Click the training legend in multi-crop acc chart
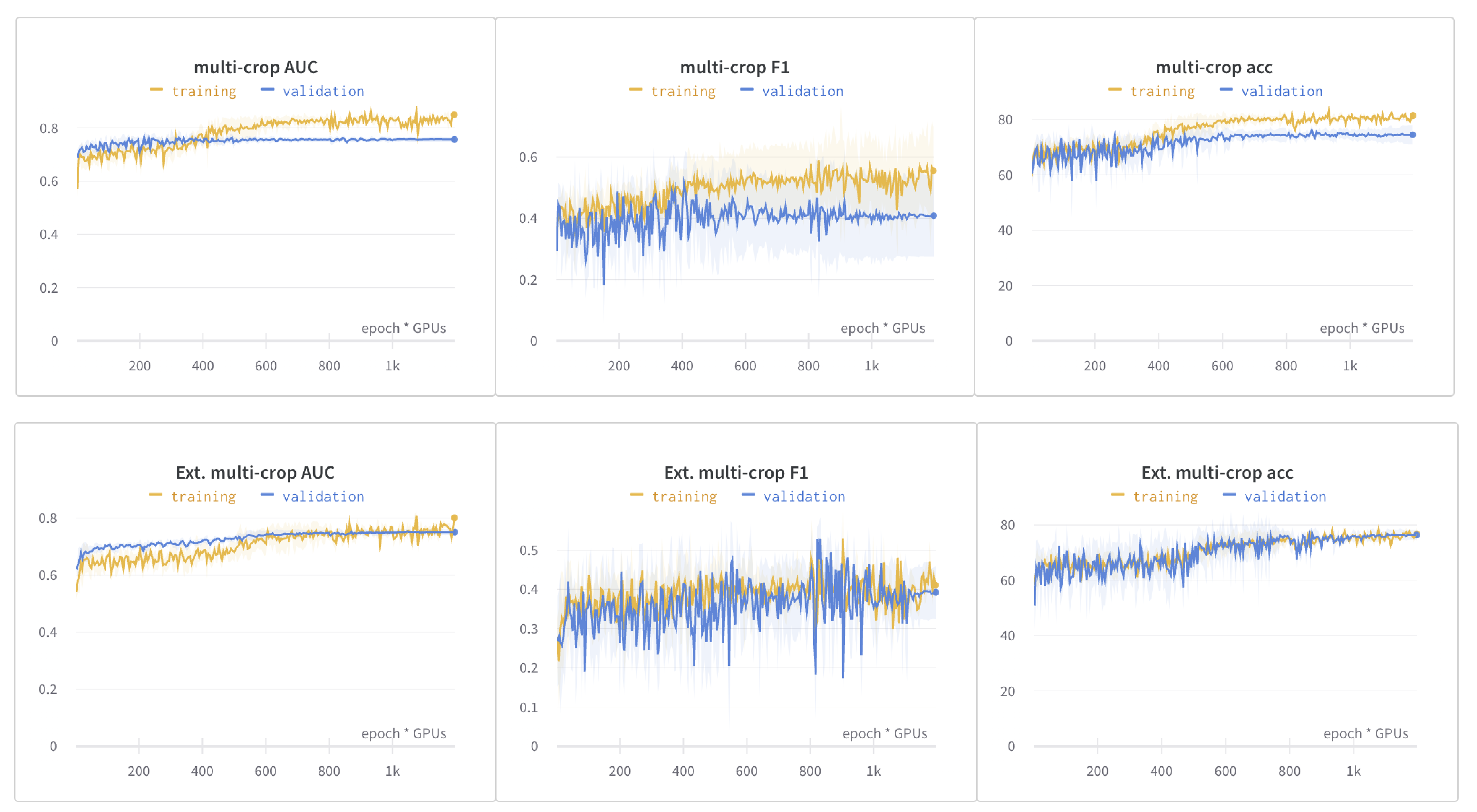This screenshot has height=812, width=1477. pos(1152,91)
